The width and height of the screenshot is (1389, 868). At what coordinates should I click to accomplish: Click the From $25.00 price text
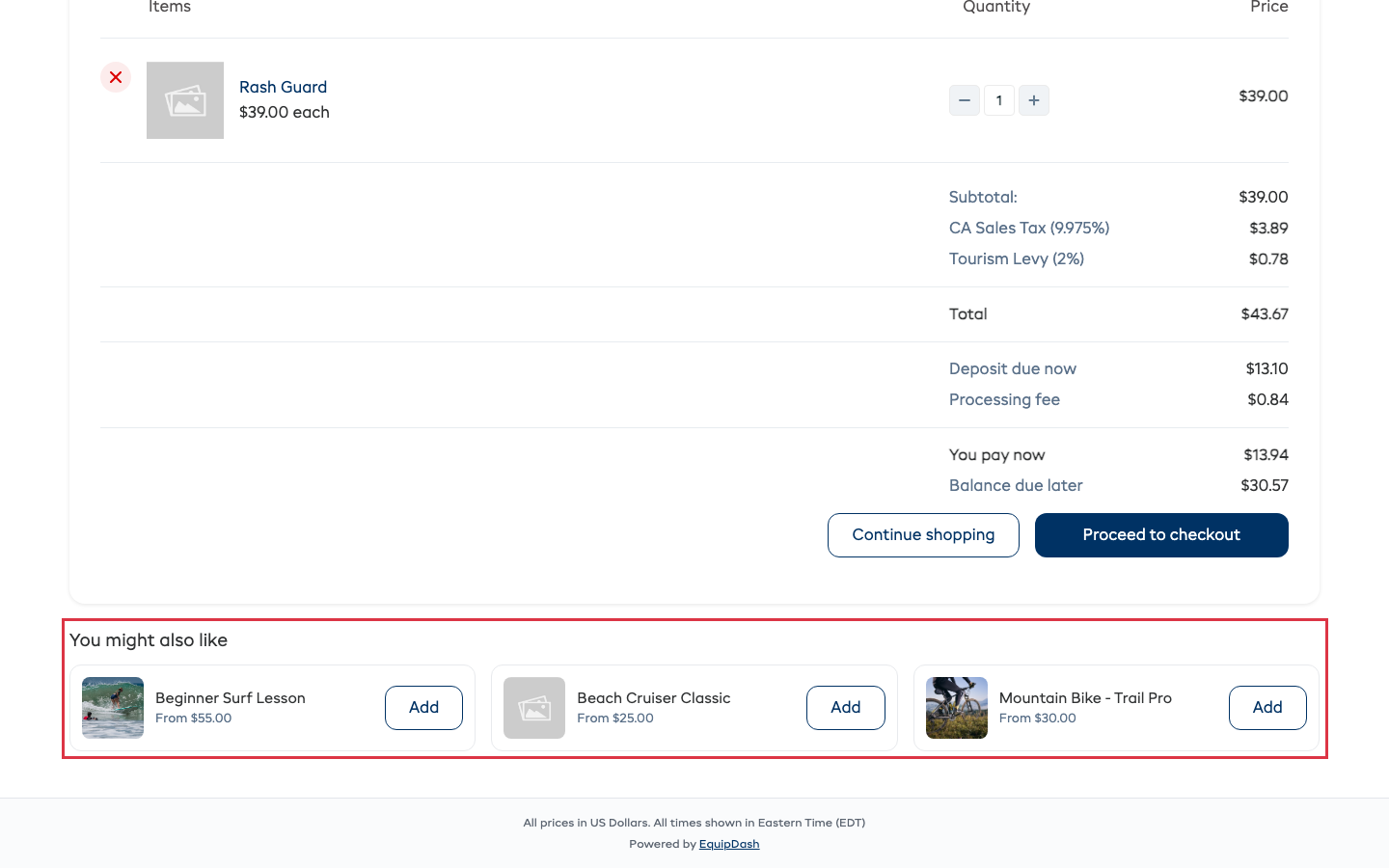coord(615,719)
